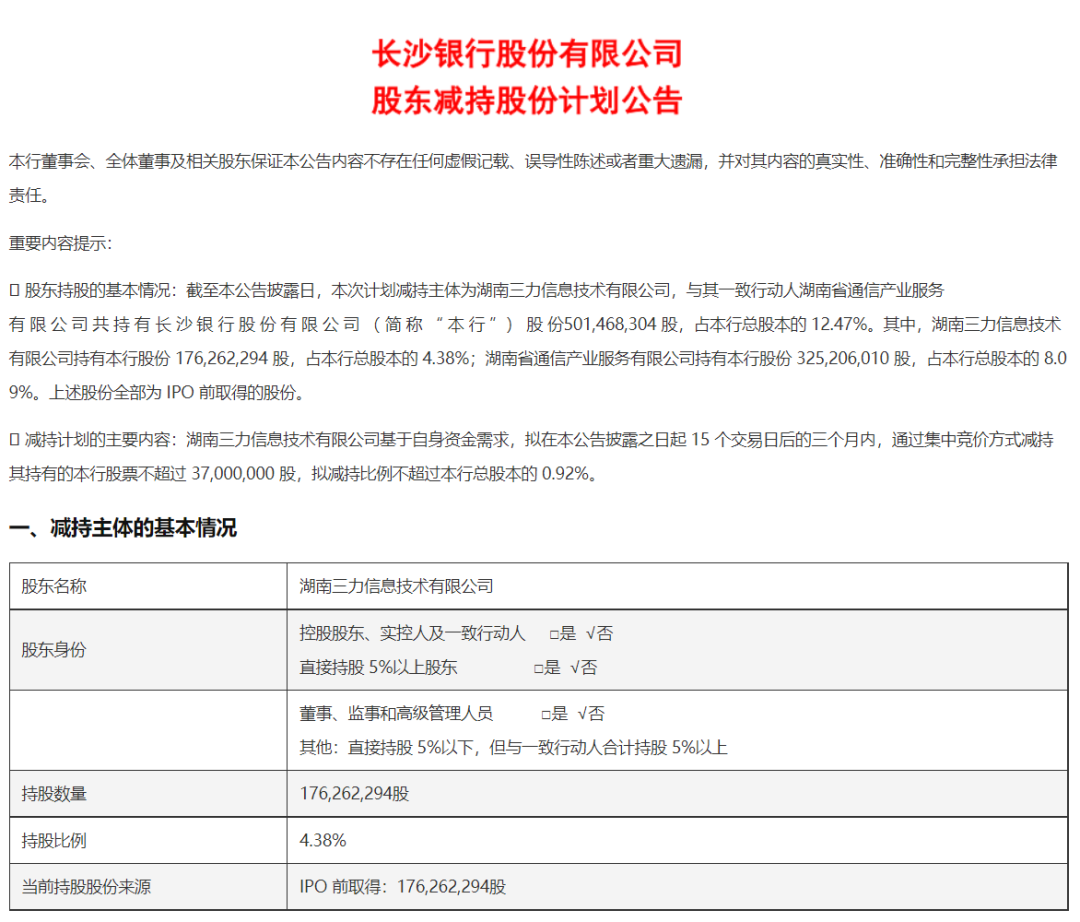
Task: Click the bullet before 股东持股的基本情况
Action: (x=14, y=290)
